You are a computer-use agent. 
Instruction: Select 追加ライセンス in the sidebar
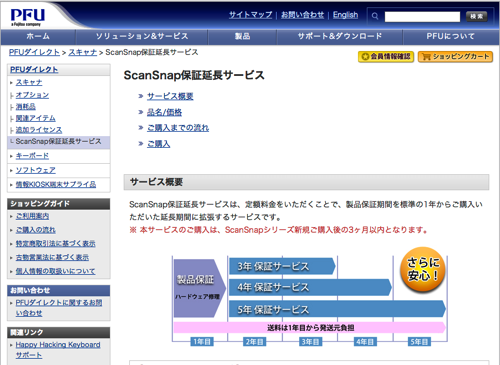(39, 130)
